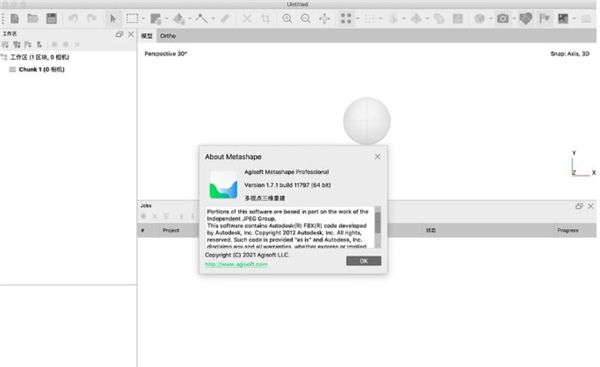The width and height of the screenshot is (600, 367).
Task: Zoom in with the magnifier plus icon
Action: tap(287, 18)
